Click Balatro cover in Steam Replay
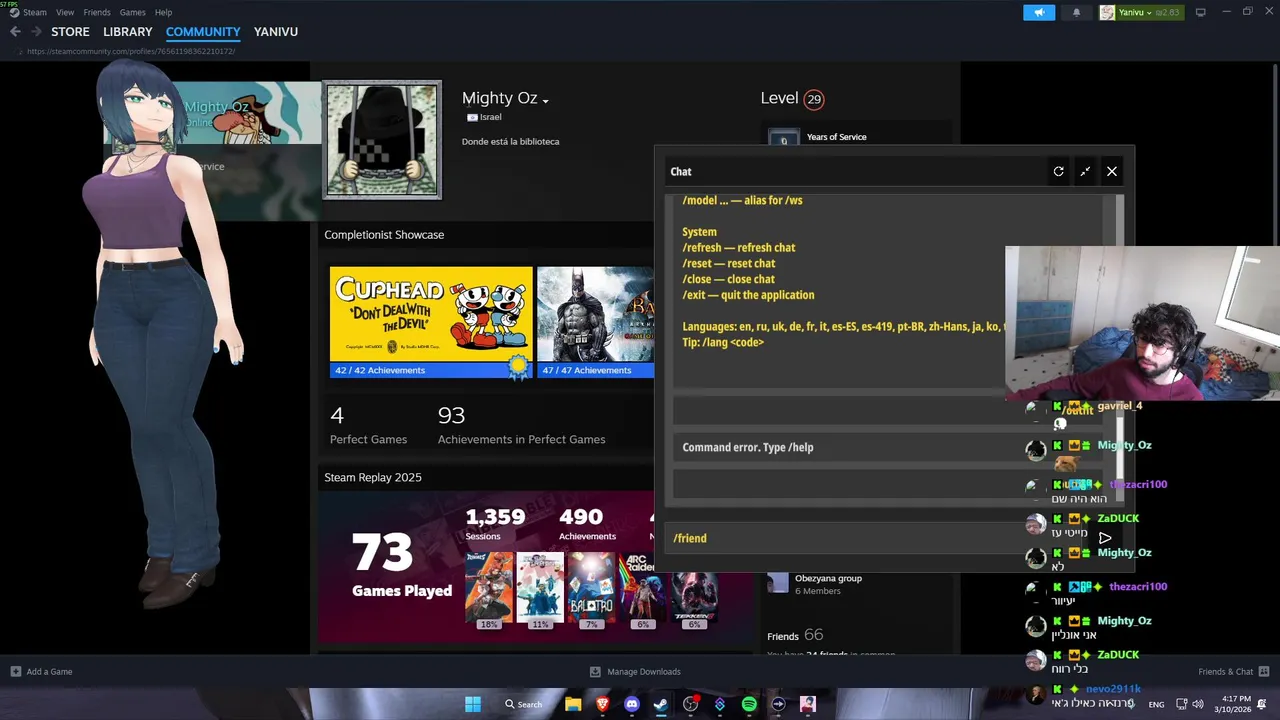This screenshot has width=1280, height=720. [591, 585]
